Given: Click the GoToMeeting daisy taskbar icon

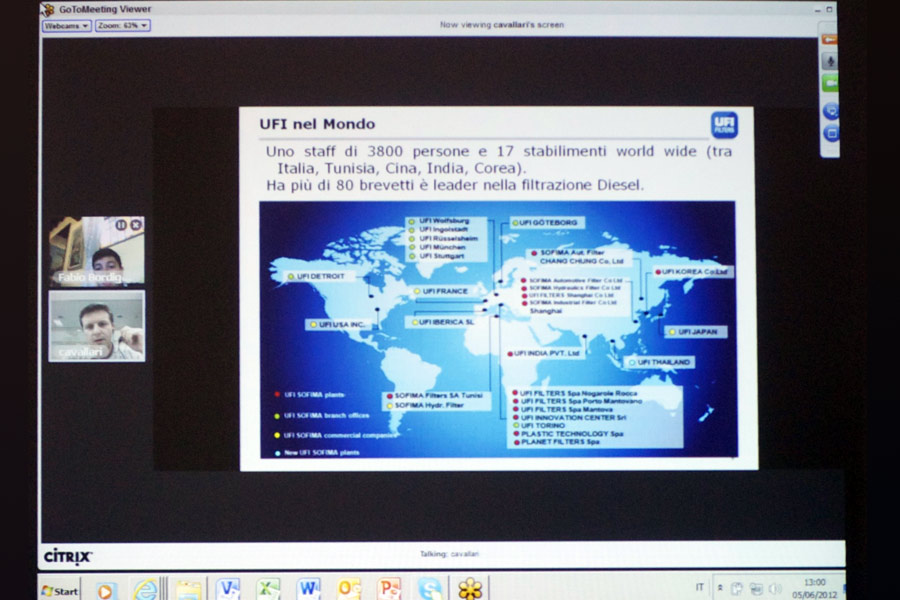Looking at the screenshot, I should (x=470, y=589).
